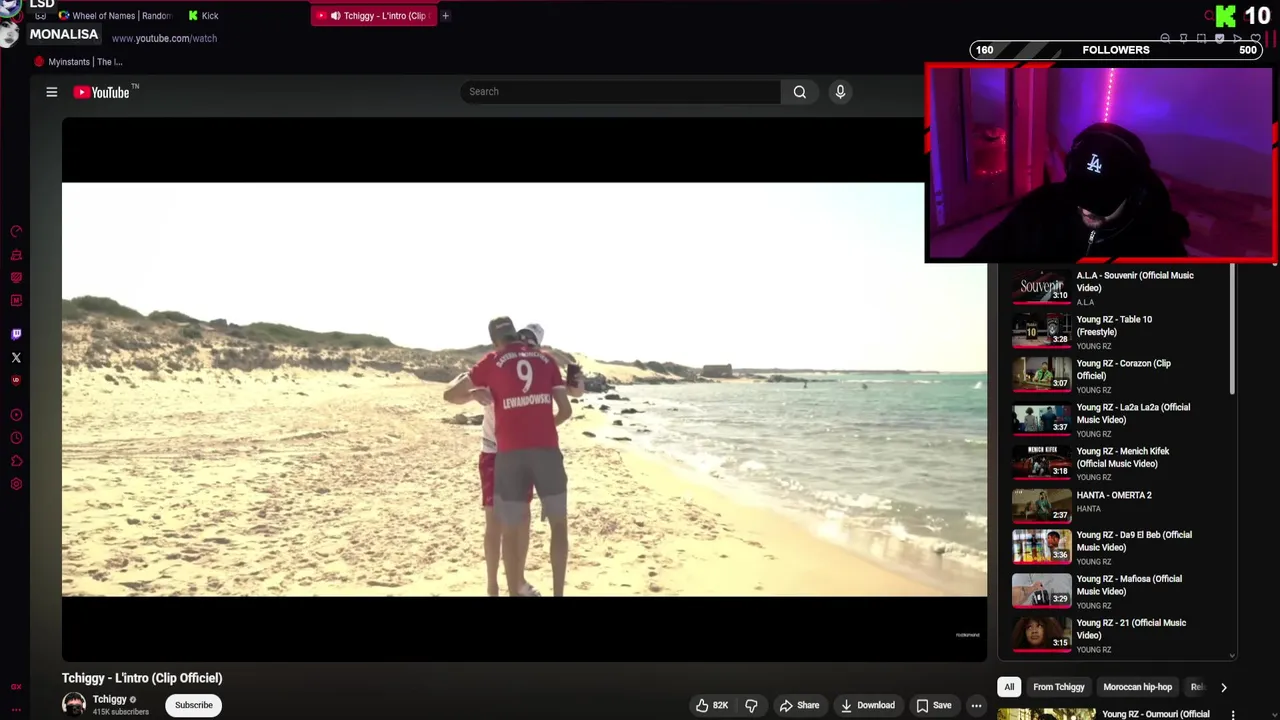Select the All filter chip
Screen dimensions: 1280x720
(1009, 687)
